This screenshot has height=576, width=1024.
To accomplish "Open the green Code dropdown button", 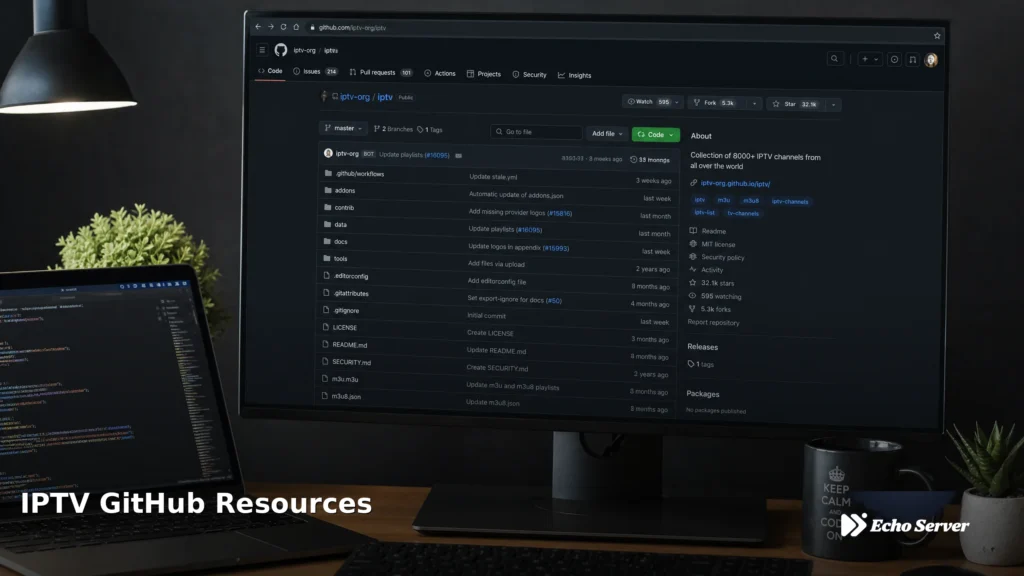I will [655, 135].
